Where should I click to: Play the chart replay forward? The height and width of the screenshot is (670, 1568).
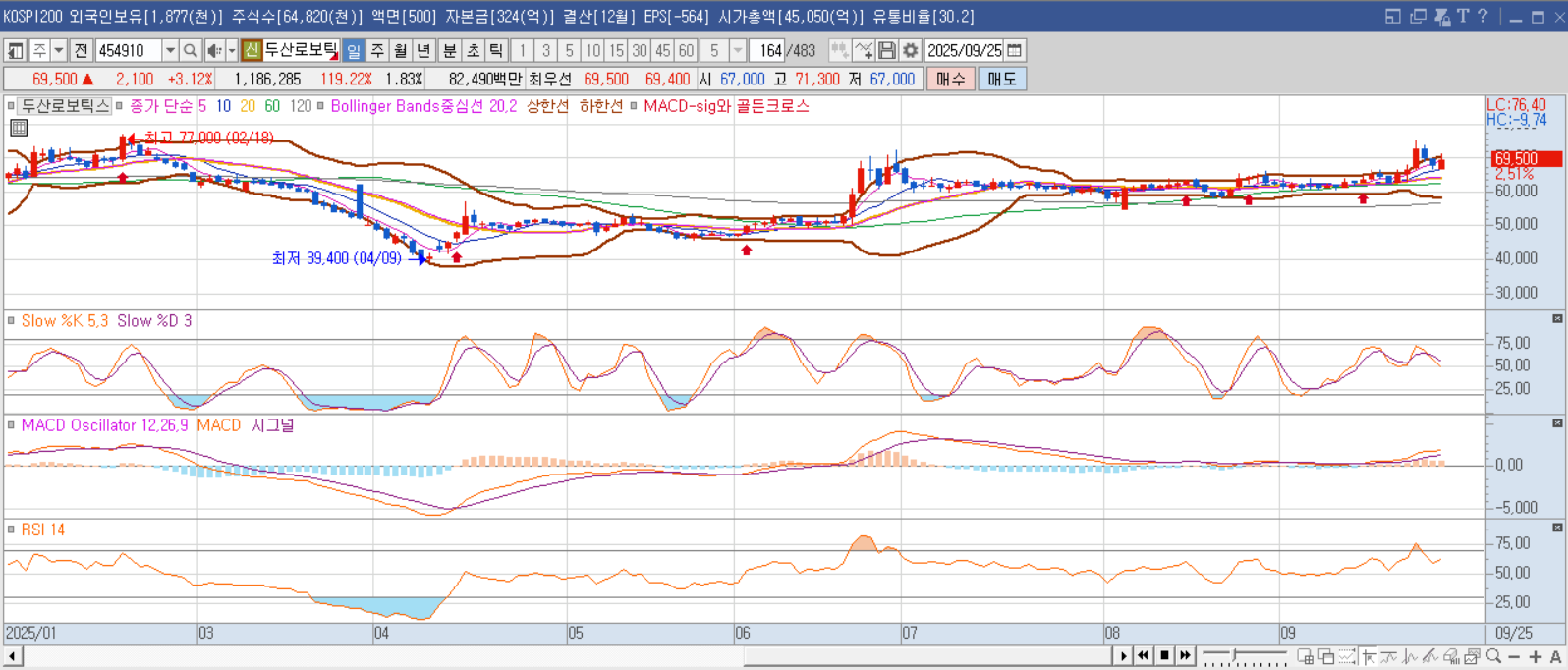pyautogui.click(x=1123, y=655)
